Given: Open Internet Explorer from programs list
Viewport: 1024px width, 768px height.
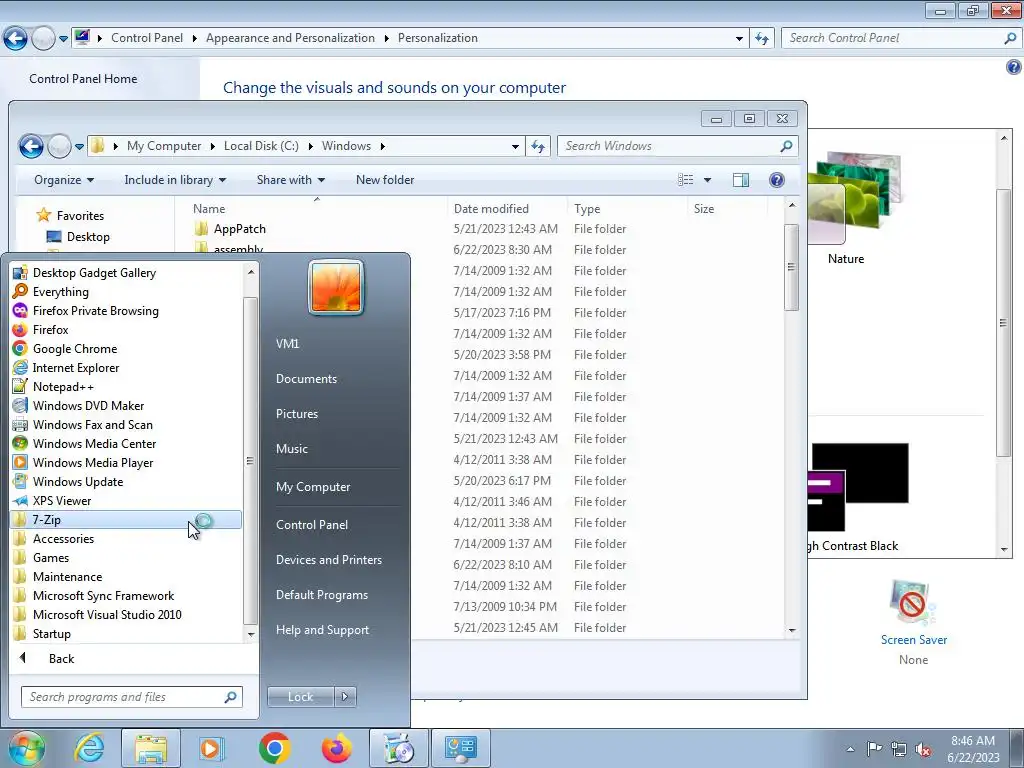Looking at the screenshot, I should 76,368.
